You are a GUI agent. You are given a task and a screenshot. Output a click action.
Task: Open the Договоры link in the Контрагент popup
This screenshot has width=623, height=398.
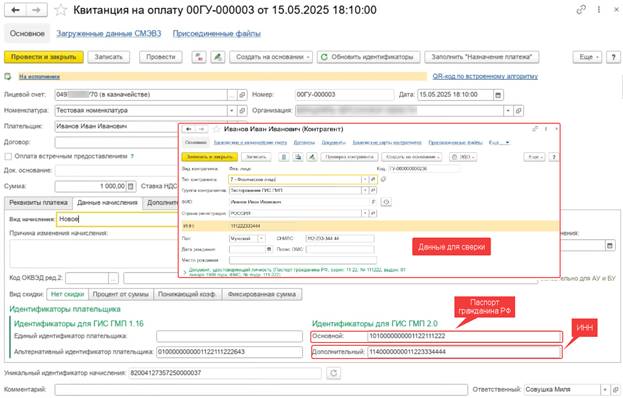[x=304, y=143]
